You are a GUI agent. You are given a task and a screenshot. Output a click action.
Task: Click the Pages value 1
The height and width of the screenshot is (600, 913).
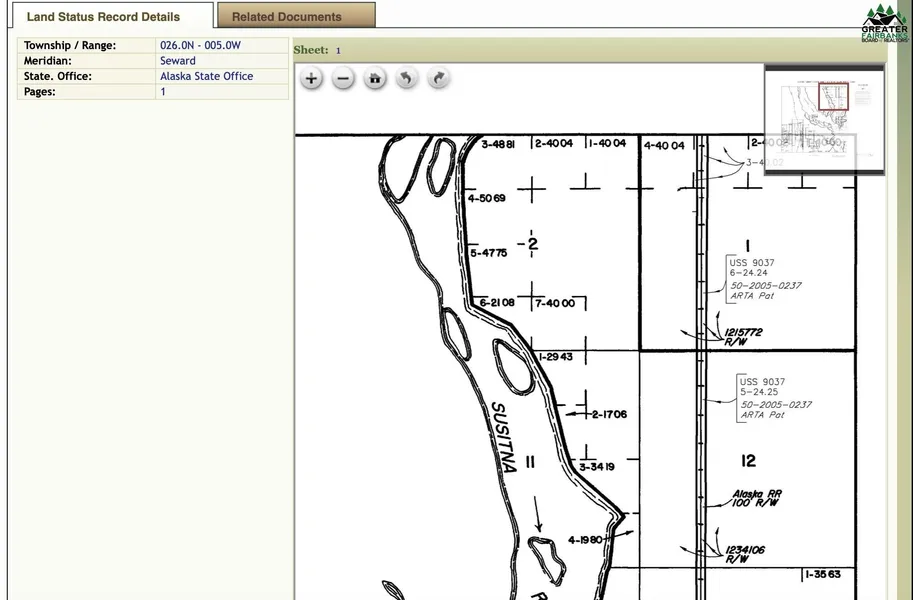click(x=163, y=92)
